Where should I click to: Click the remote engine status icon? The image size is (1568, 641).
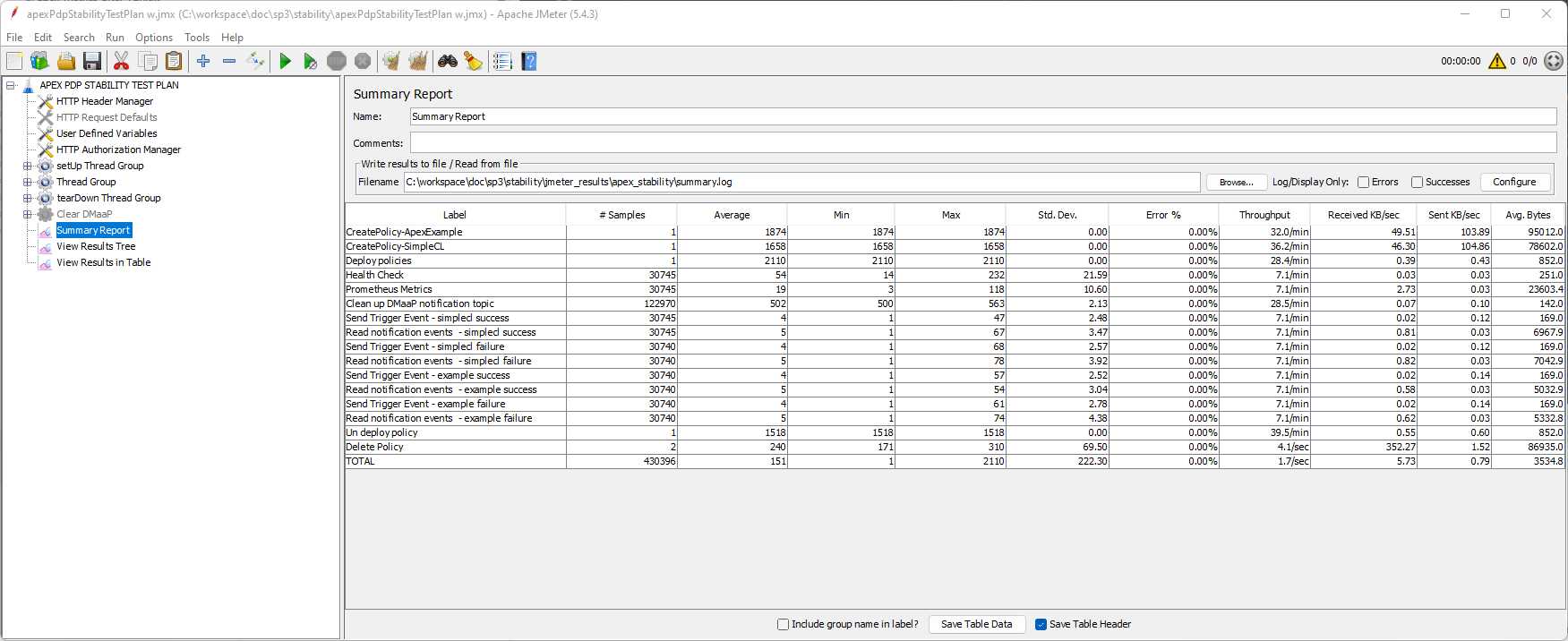[1554, 61]
